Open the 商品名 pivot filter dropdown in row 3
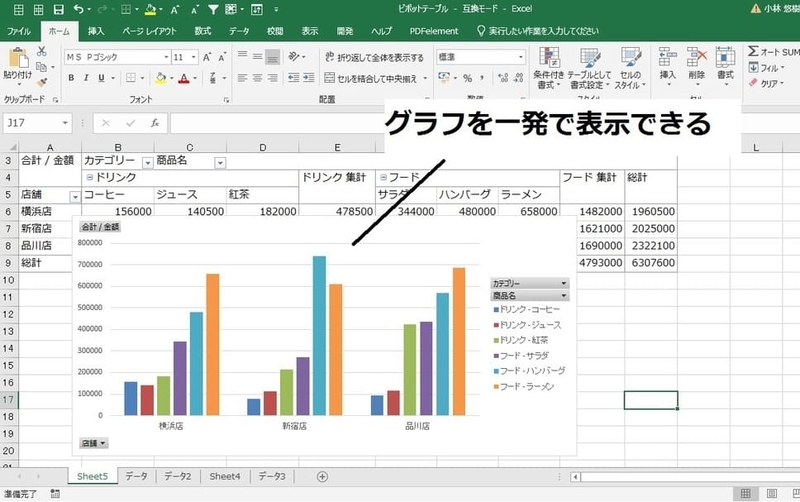 pyautogui.click(x=220, y=163)
